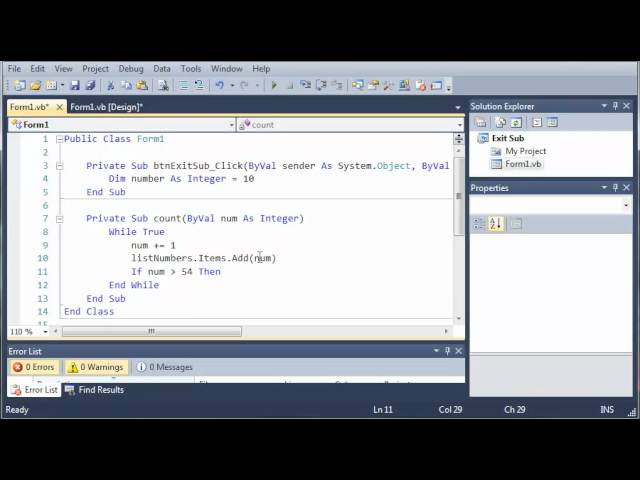Screen dimensions: 640x480
Task: Toggle the 0 Messages filter
Action: (165, 367)
